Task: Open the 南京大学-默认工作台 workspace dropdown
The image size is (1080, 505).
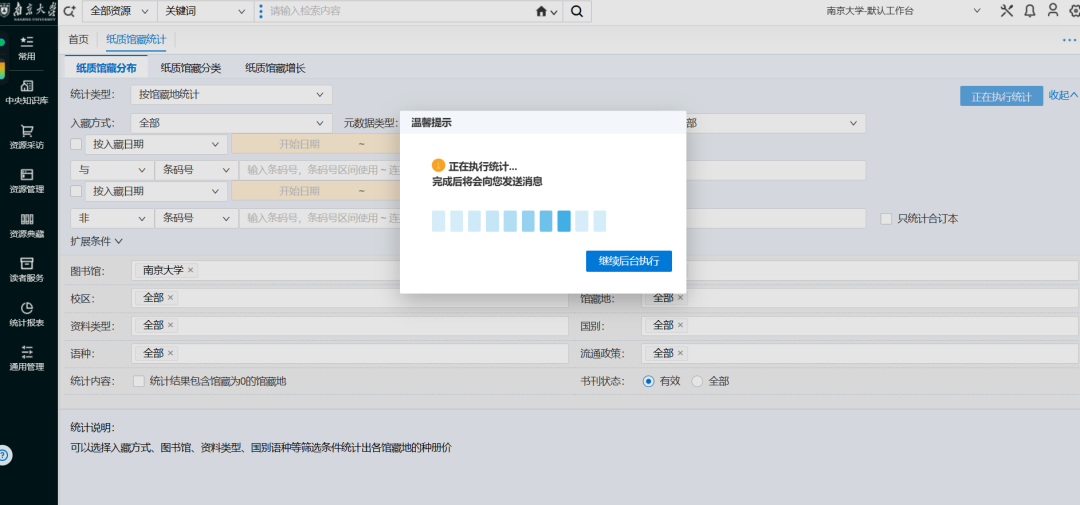Action: pos(904,11)
